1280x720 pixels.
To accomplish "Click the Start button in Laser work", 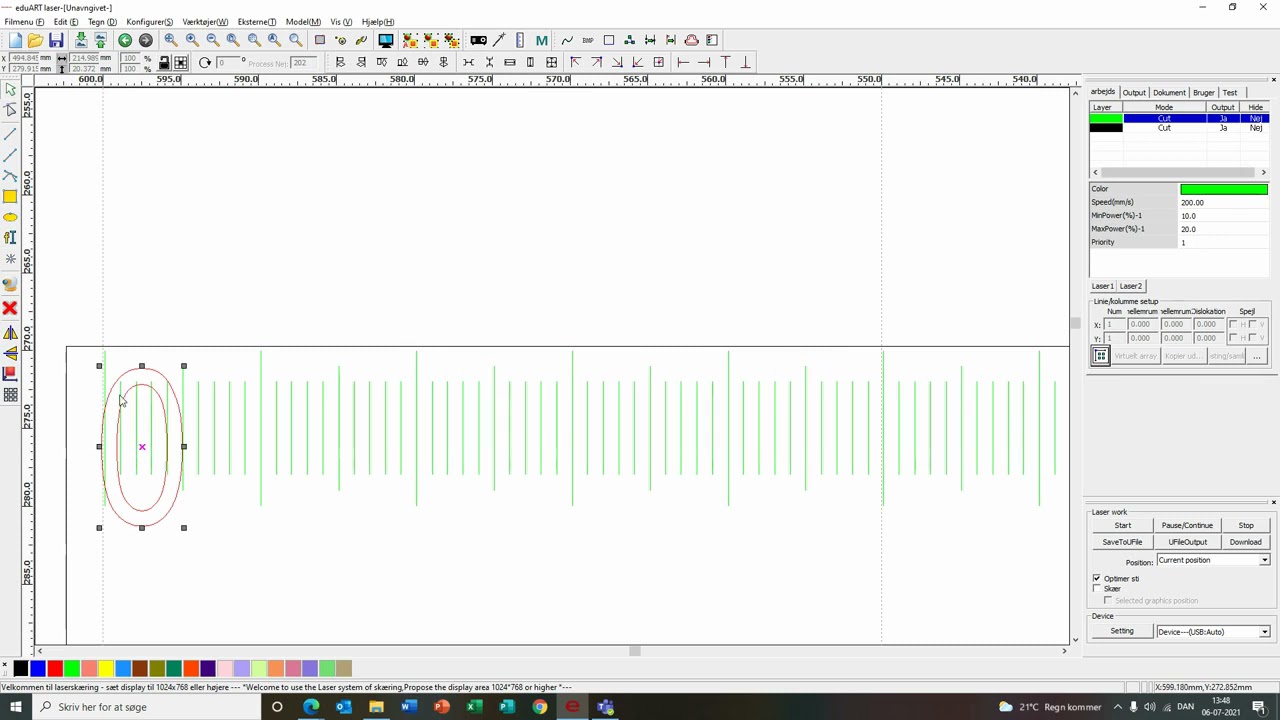I will click(x=1123, y=526).
